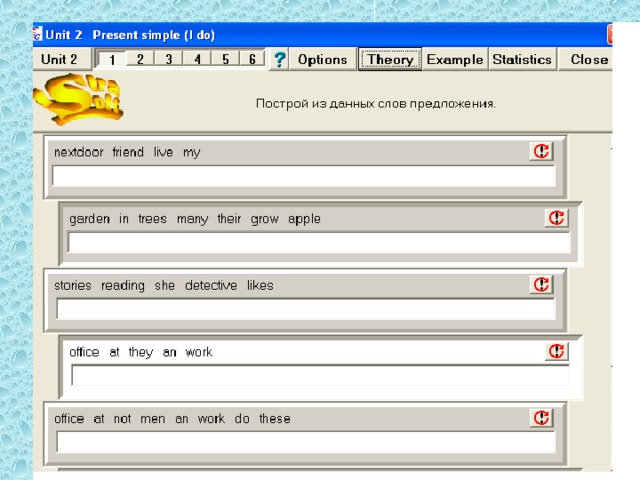Click the blue question mark help icon
Screen dimensions: 640x480
pos(279,60)
